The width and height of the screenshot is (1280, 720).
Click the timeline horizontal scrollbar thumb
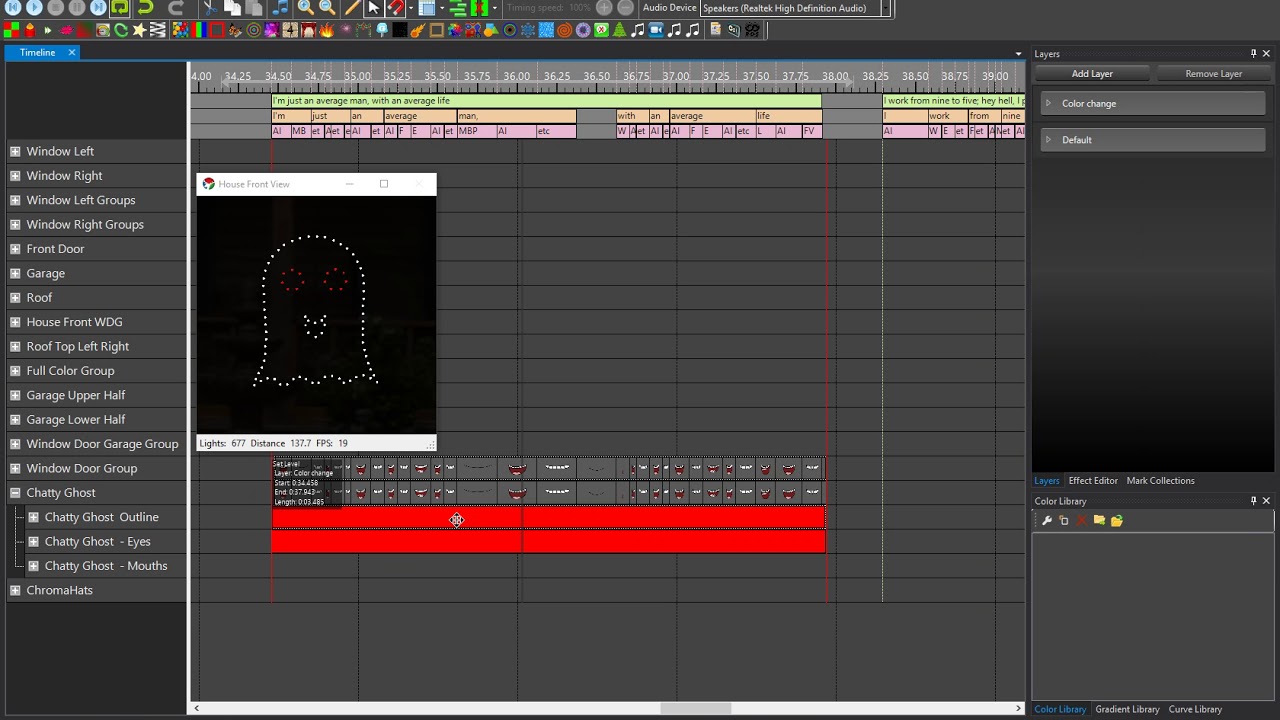pos(696,708)
